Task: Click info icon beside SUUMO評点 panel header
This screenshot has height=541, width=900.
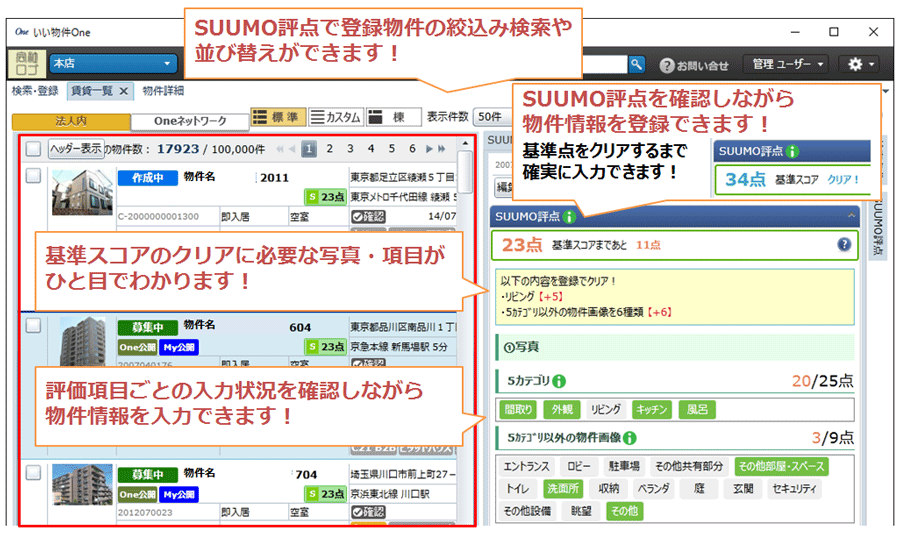Action: [569, 217]
